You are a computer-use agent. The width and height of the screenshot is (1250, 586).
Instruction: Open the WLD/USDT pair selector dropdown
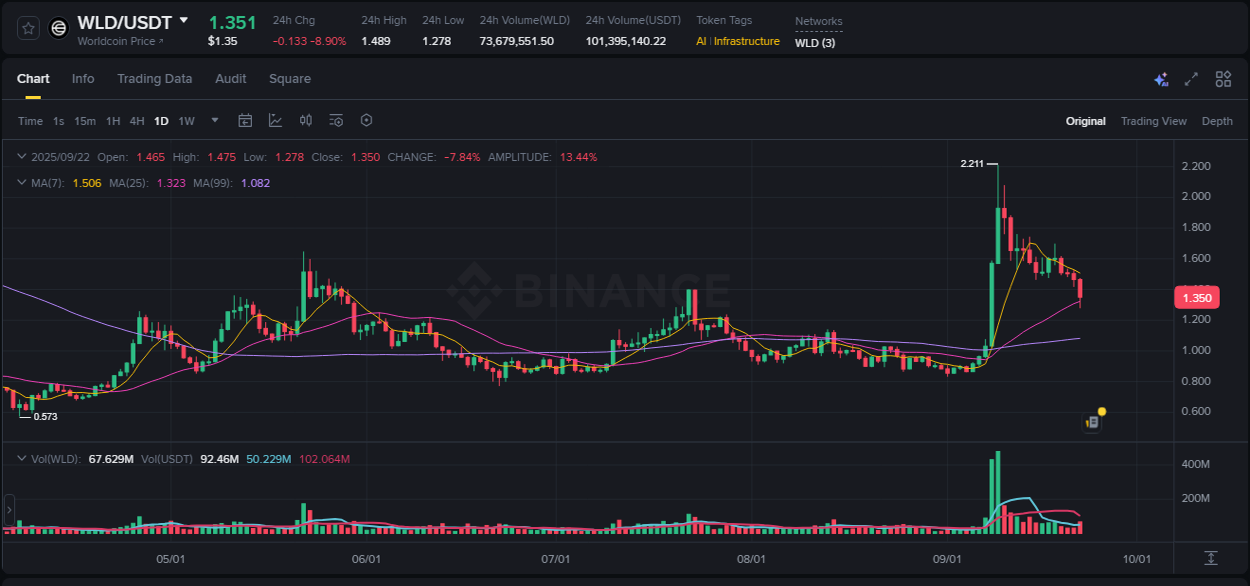coord(130,20)
